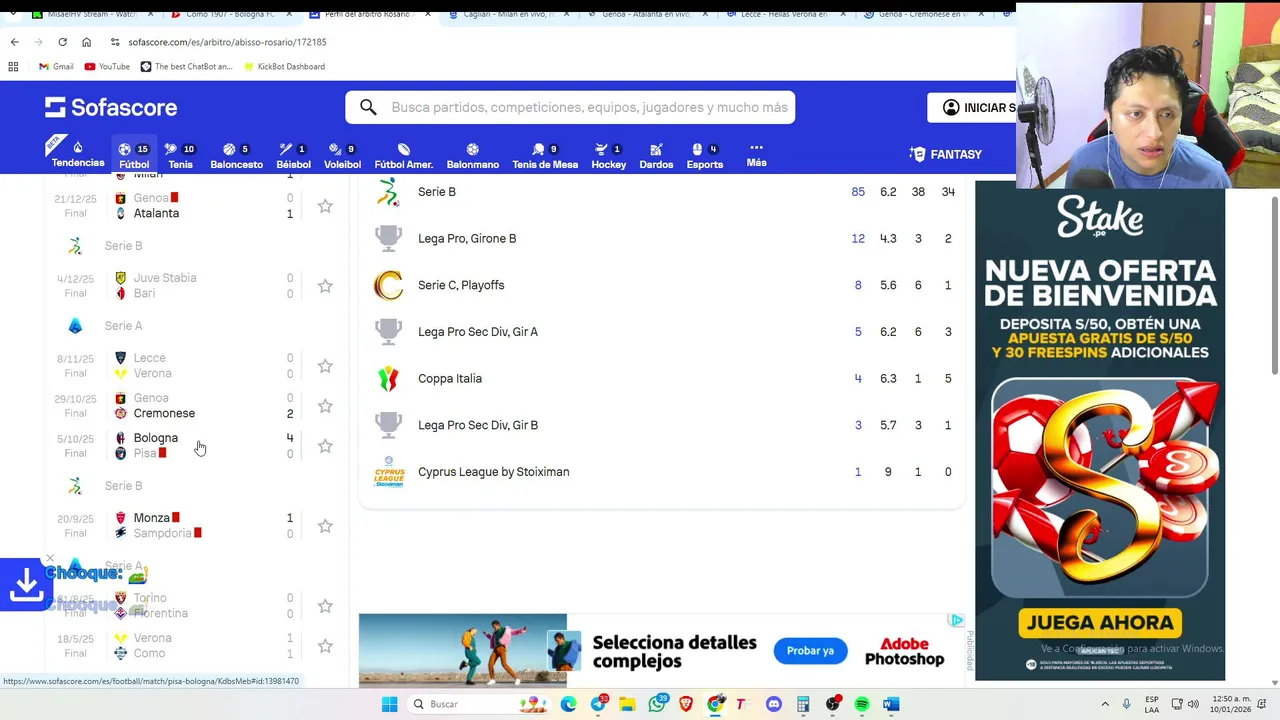Go back in browser

point(14,42)
